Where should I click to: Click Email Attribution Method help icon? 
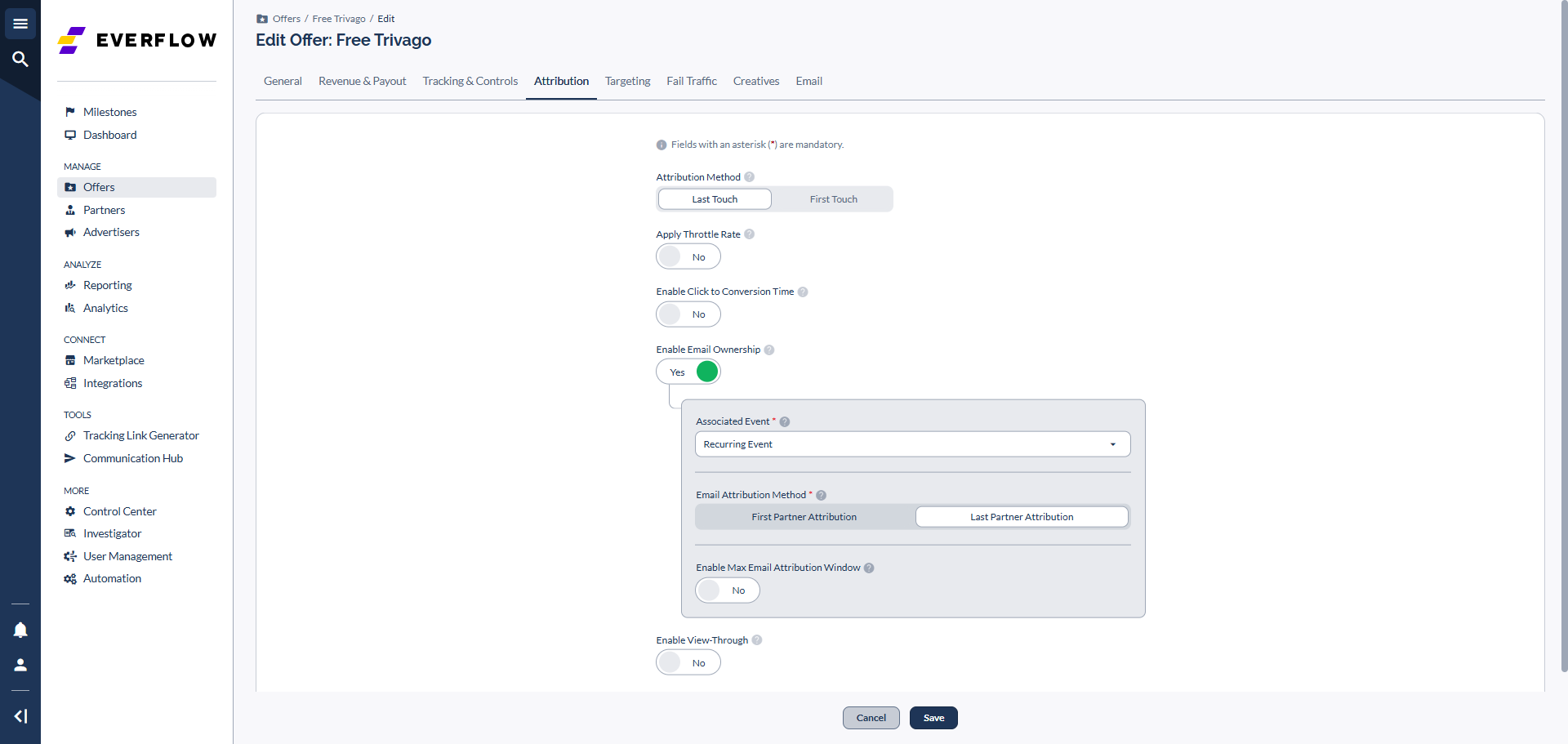click(822, 495)
